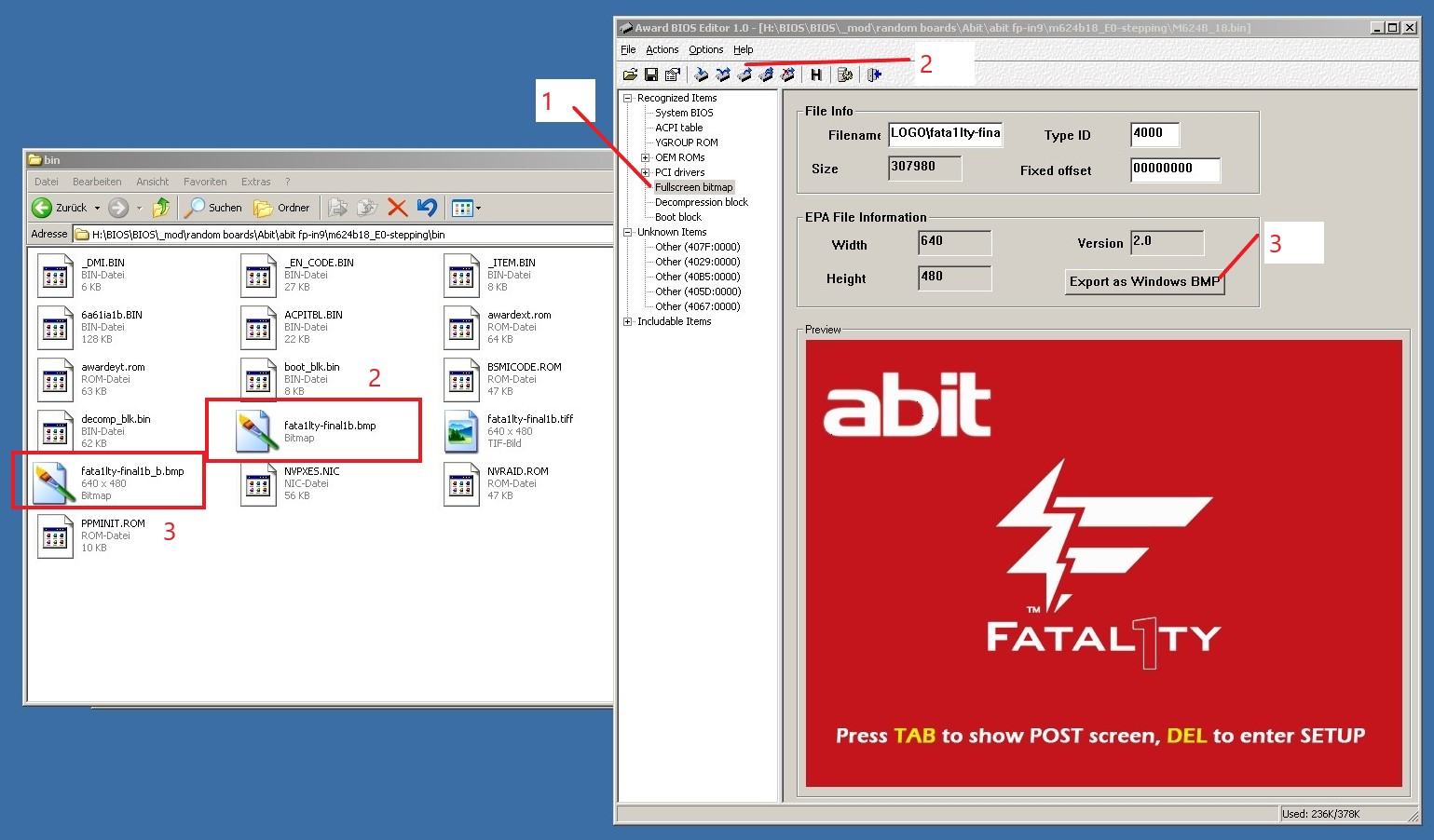Open the File menu in BIOS Editor
Viewport: 1434px width, 840px height.
pos(628,49)
